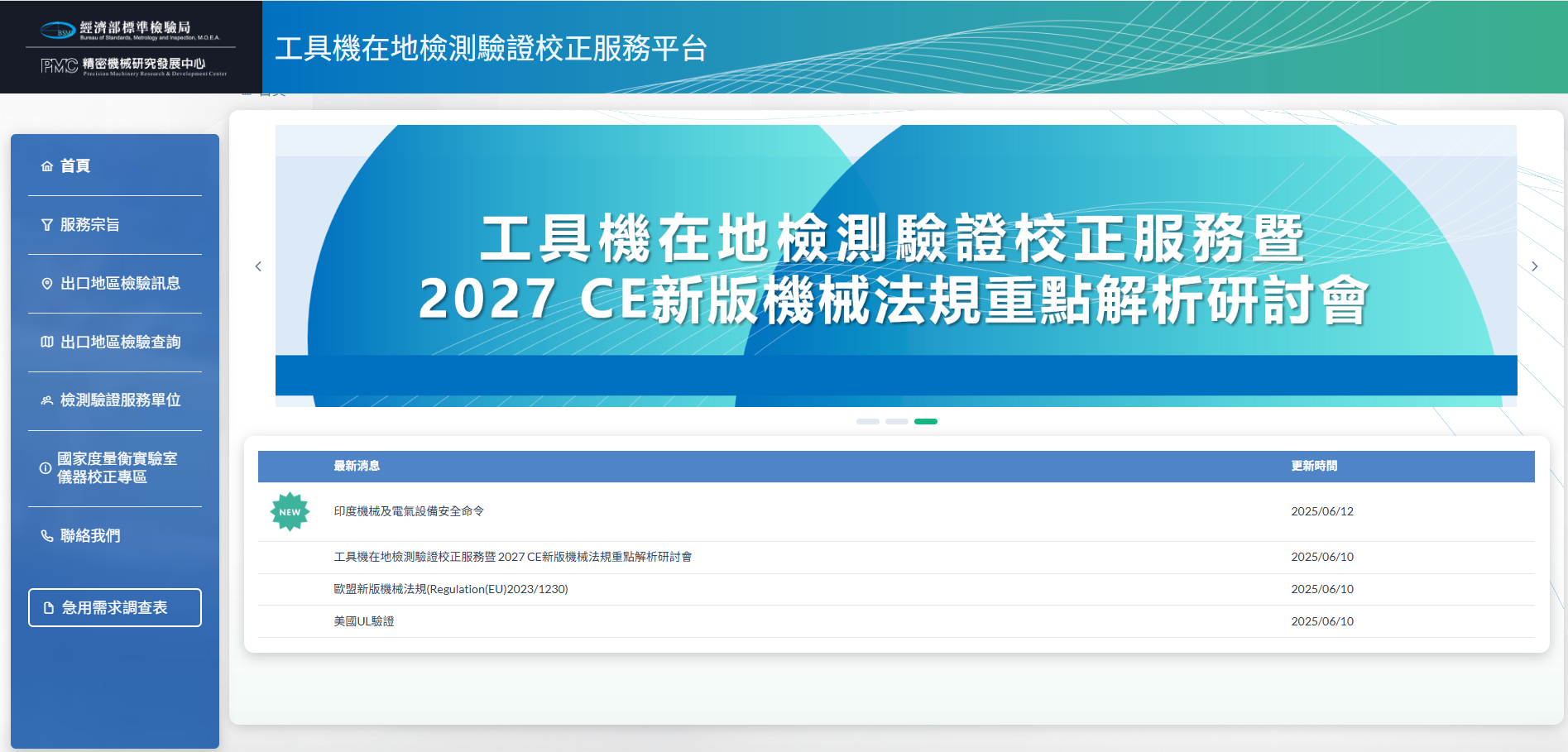Click the green NEW badge icon
Screen dimensions: 1568x752
290,512
